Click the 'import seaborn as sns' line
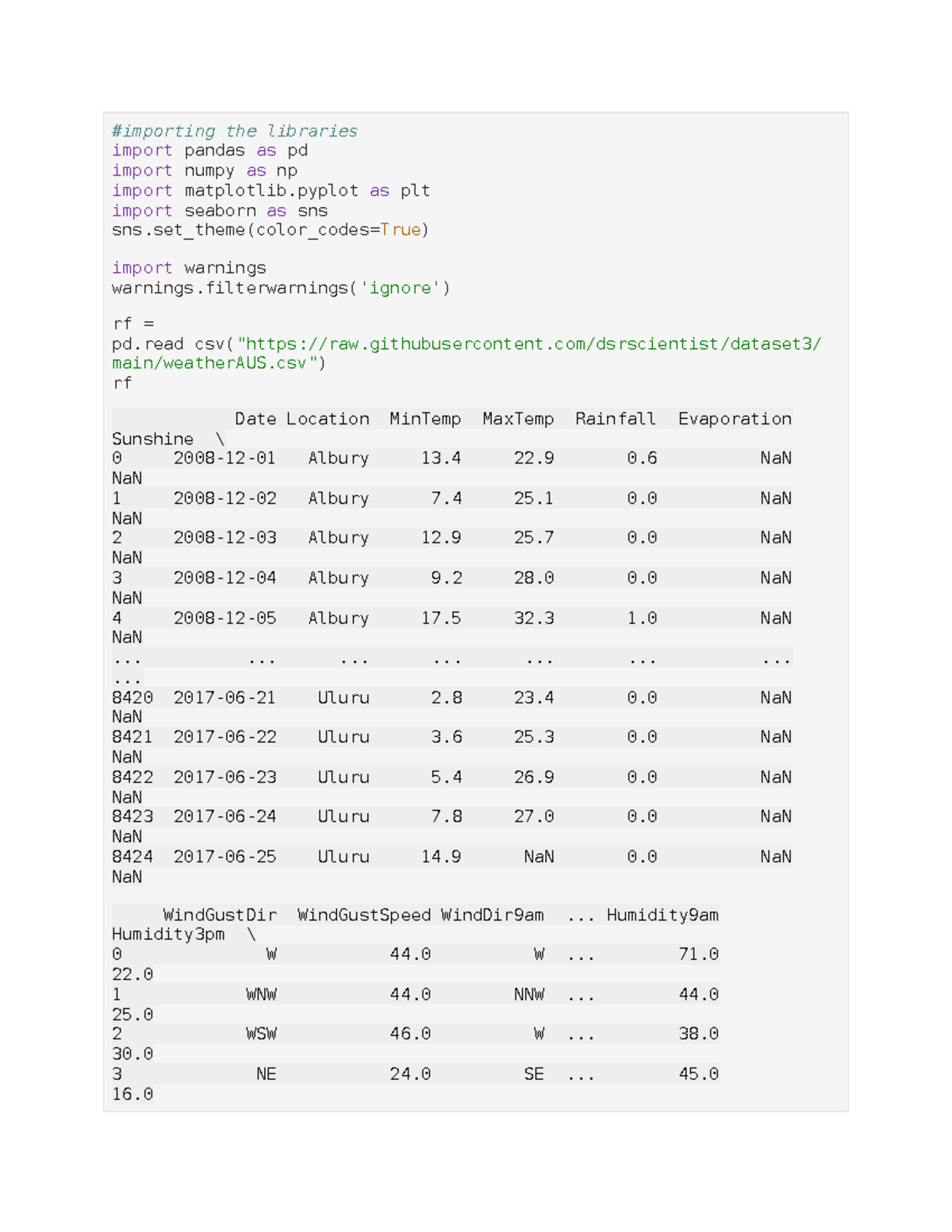Viewport: 952px width, 1232px height. pos(220,210)
